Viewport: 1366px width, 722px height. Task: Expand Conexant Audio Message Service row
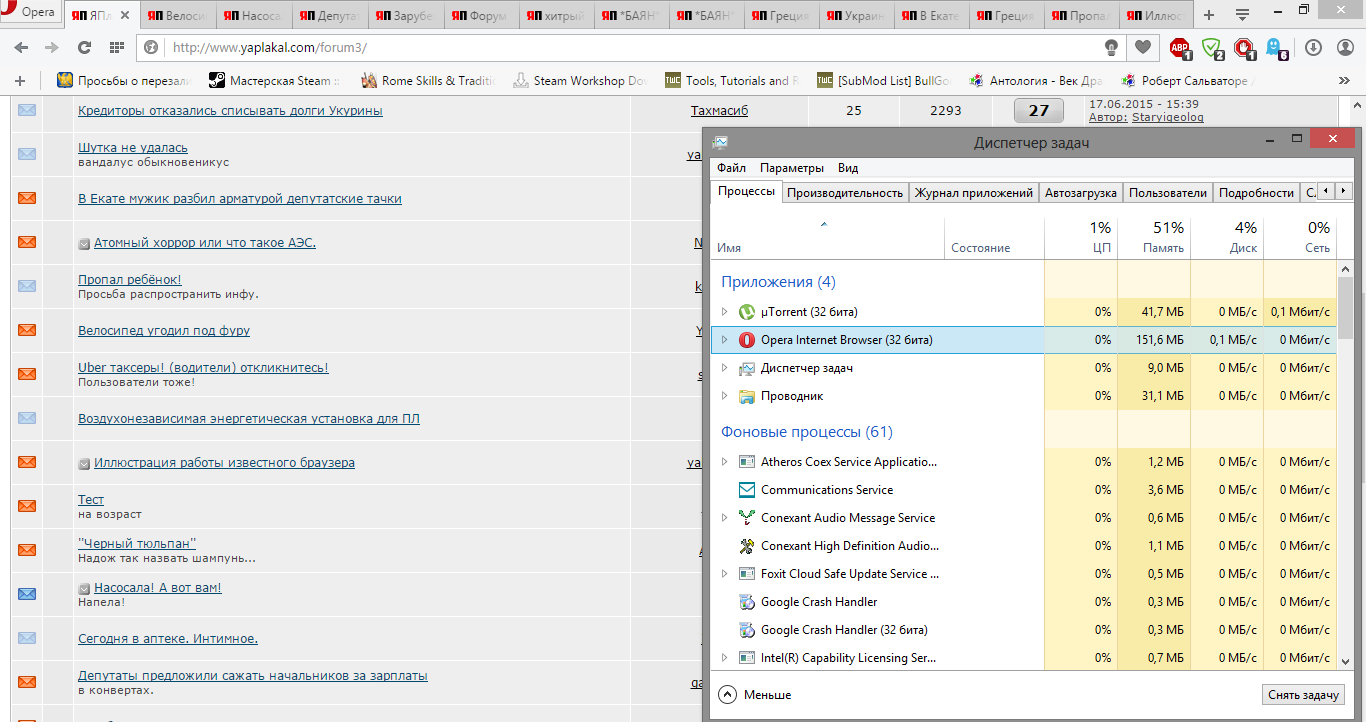[725, 518]
